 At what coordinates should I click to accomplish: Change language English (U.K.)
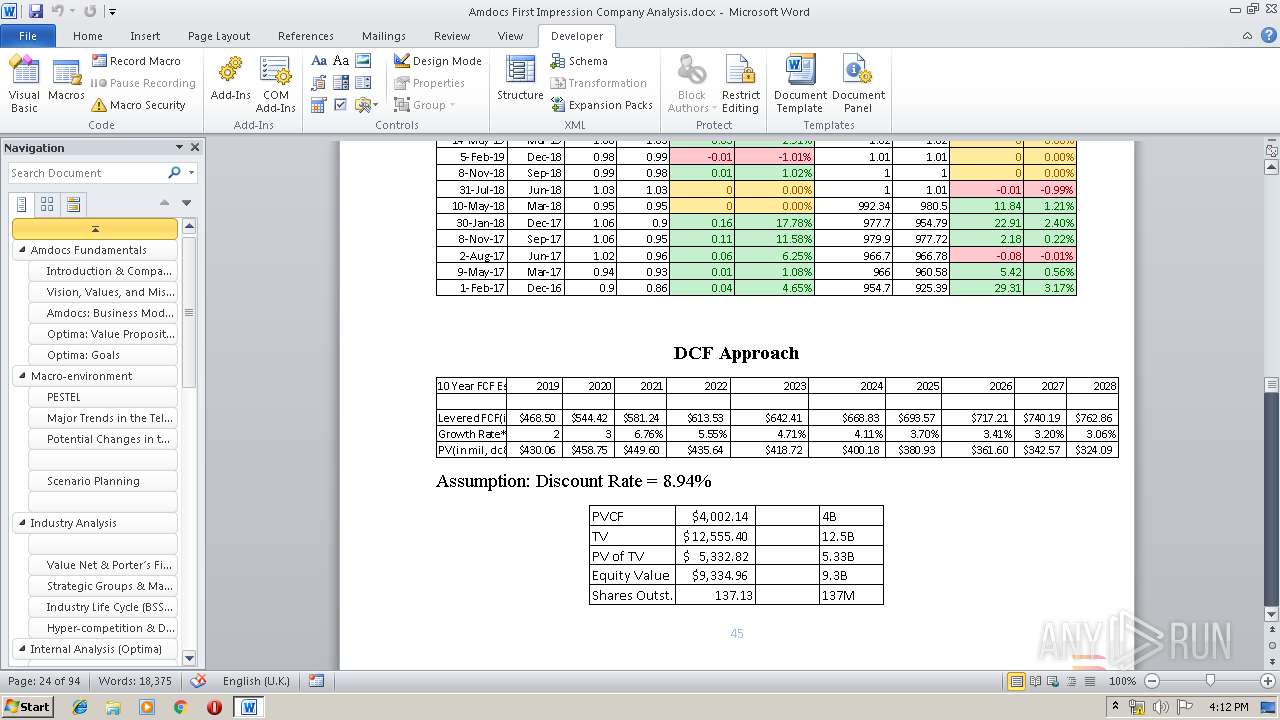pyautogui.click(x=256, y=681)
